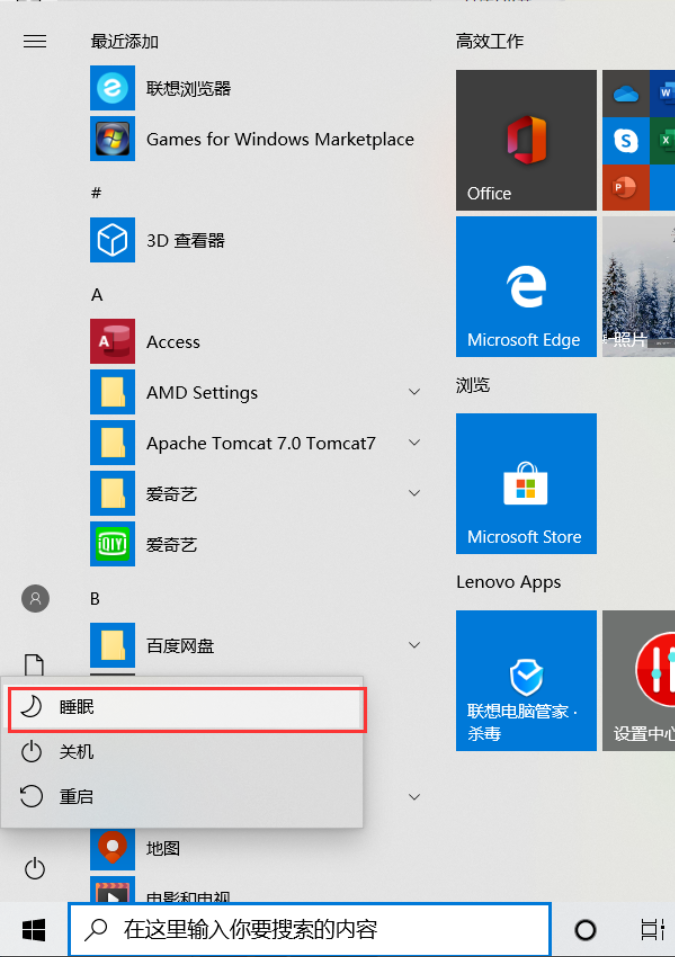Open Cortana circle on taskbar
Screen dimensions: 675x957
[x=585, y=930]
